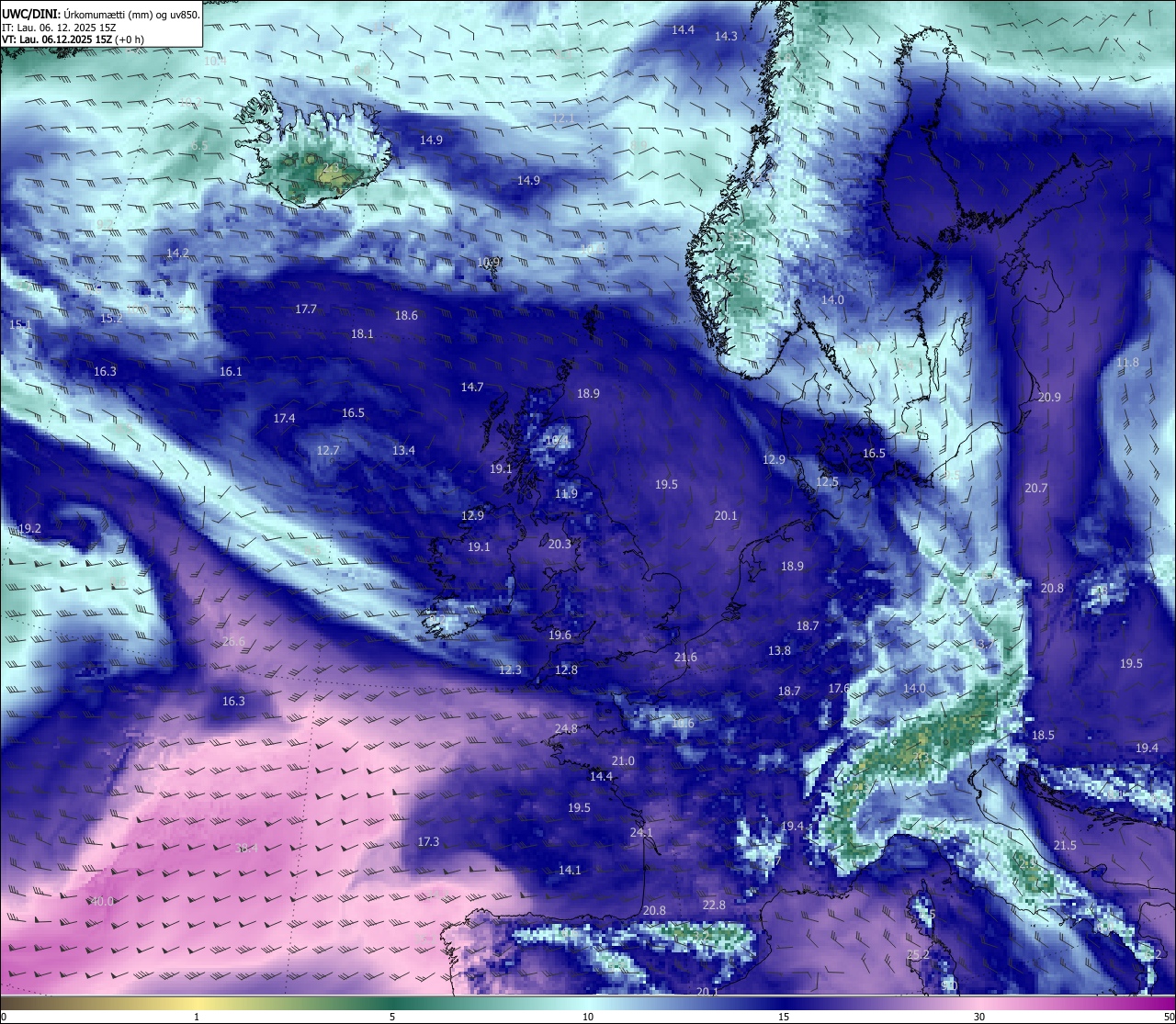This screenshot has width=1176, height=1024.
Task: Click the 12.5 value near Denmark
Action: pos(827,481)
